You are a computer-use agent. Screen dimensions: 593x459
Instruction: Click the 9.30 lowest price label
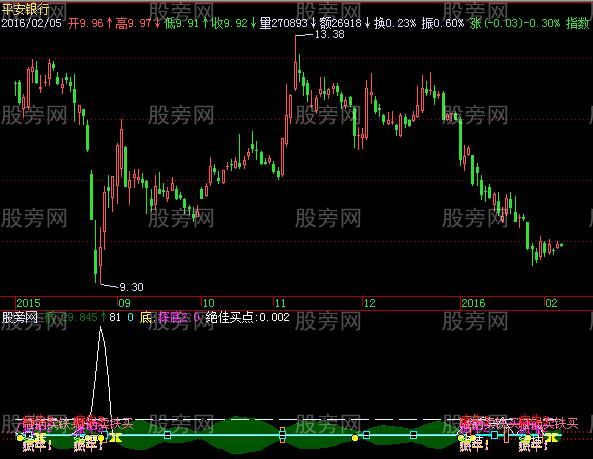tap(131, 287)
